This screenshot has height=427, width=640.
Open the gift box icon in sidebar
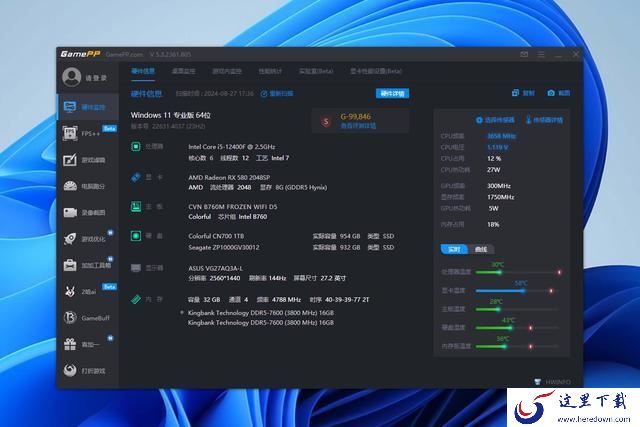pyautogui.click(x=70, y=344)
